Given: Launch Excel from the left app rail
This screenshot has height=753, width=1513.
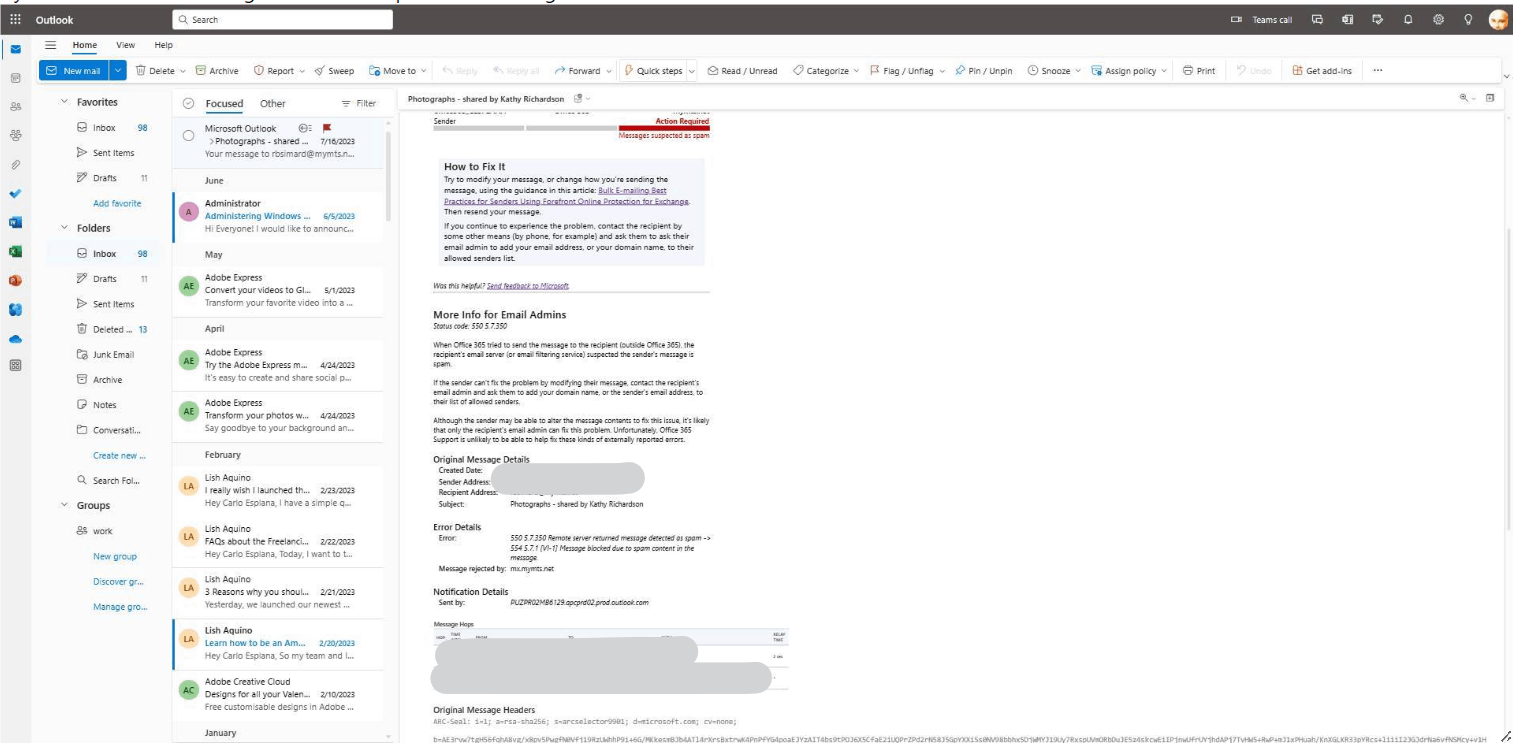Looking at the screenshot, I should [15, 251].
